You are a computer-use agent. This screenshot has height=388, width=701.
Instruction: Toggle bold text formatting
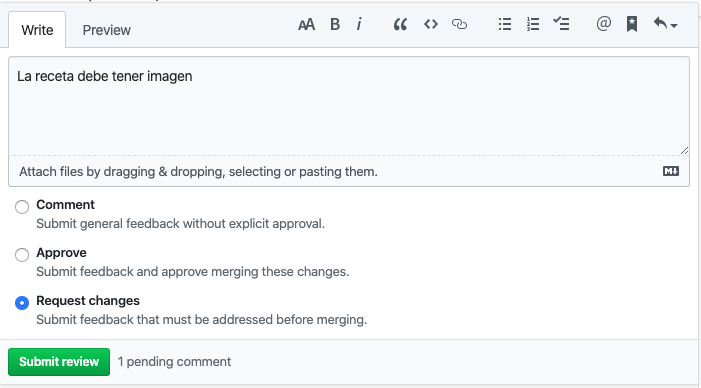click(335, 24)
